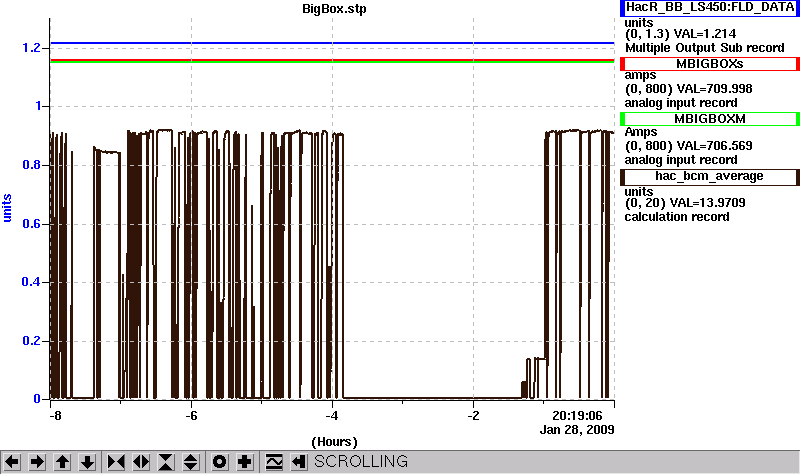Click the return-to-scrolling arrow icon
800x474 pixels.
[298, 462]
